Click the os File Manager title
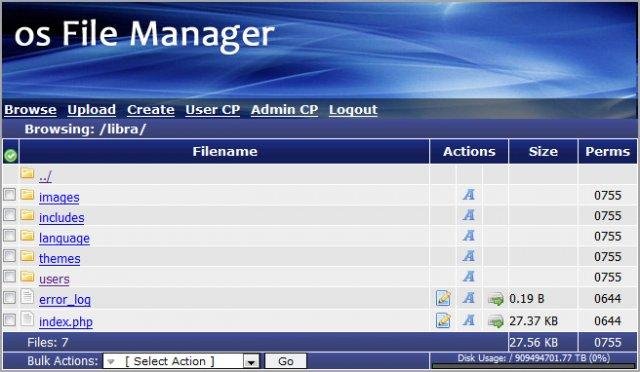Viewport: 640px width, 372px height. point(144,35)
